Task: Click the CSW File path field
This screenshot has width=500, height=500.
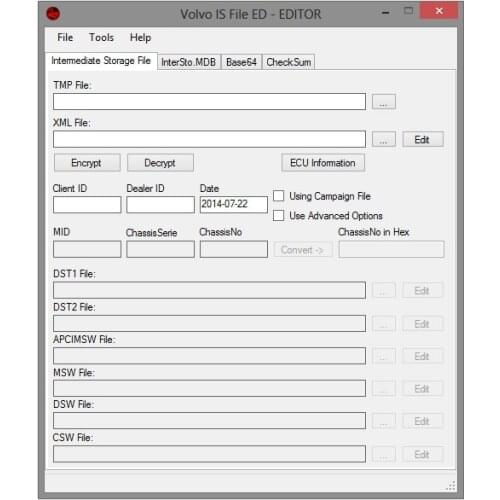Action: pyautogui.click(x=209, y=454)
